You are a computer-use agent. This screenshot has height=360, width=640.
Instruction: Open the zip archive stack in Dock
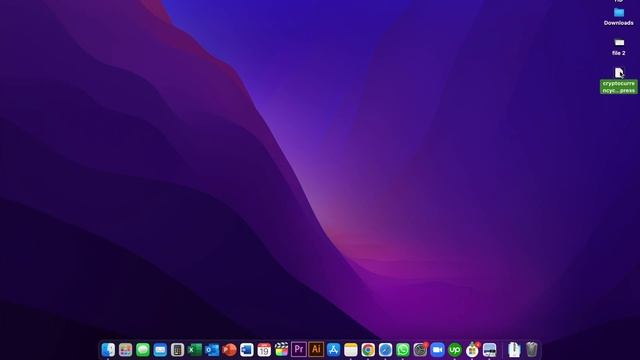click(514, 350)
